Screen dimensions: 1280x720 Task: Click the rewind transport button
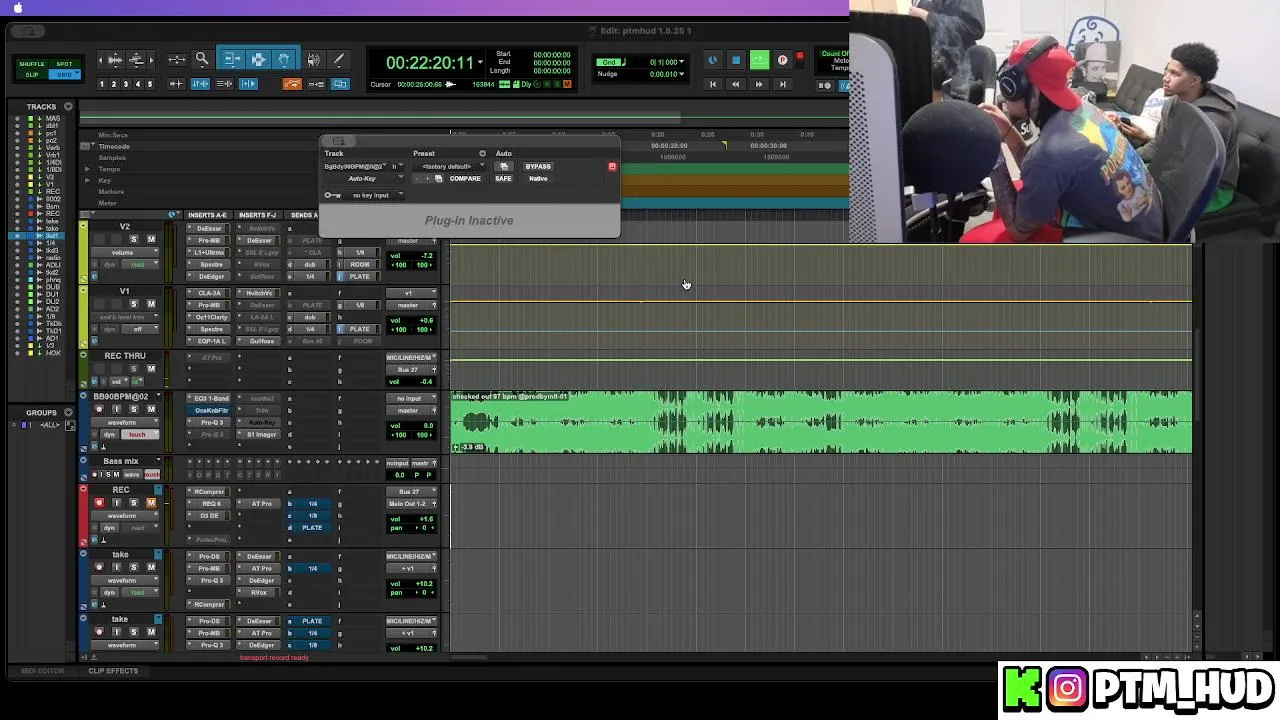point(735,85)
